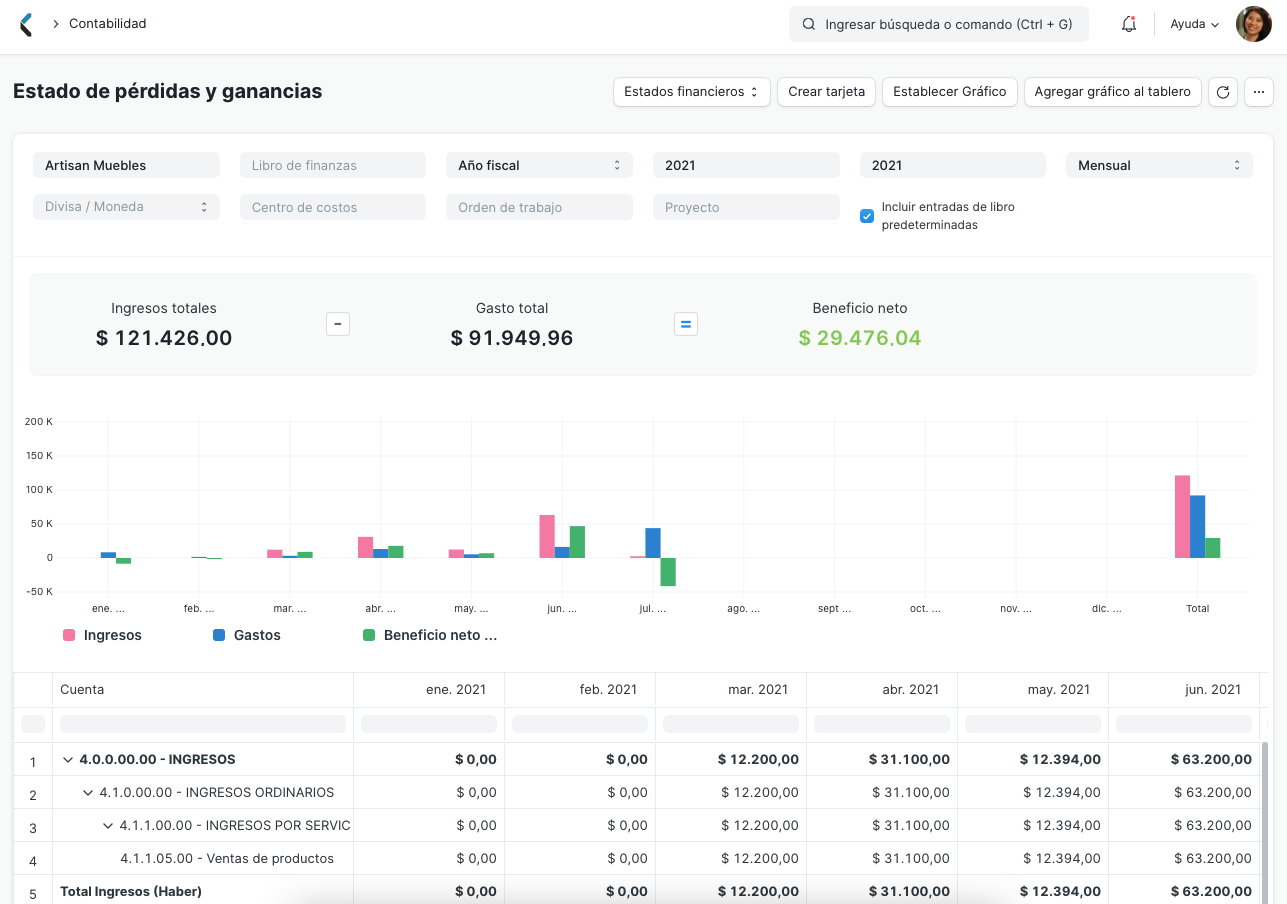This screenshot has height=904, width=1287.
Task: Open the Ayuda menu
Action: [1192, 23]
